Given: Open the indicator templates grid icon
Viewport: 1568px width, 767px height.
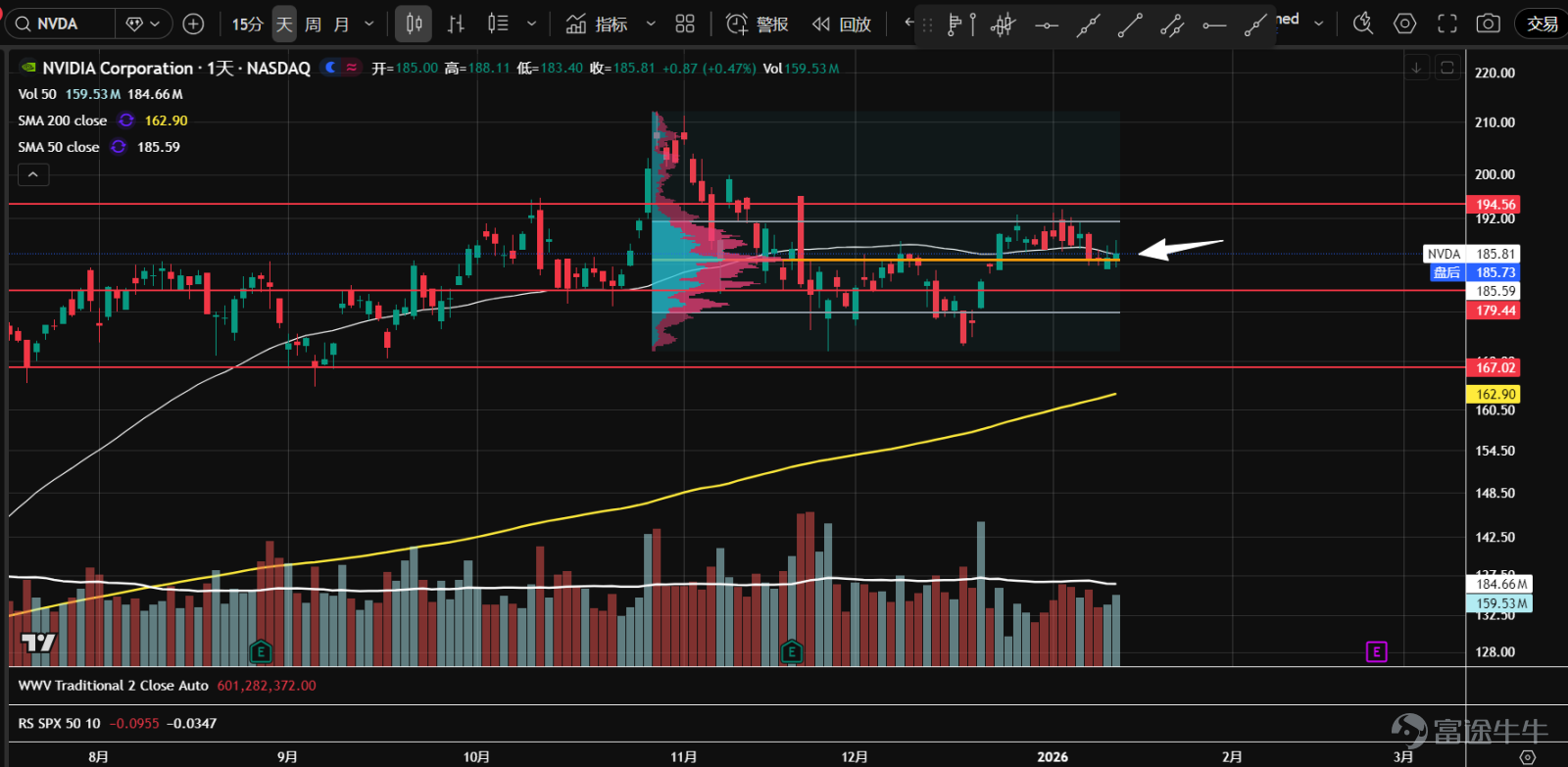Looking at the screenshot, I should pyautogui.click(x=685, y=24).
